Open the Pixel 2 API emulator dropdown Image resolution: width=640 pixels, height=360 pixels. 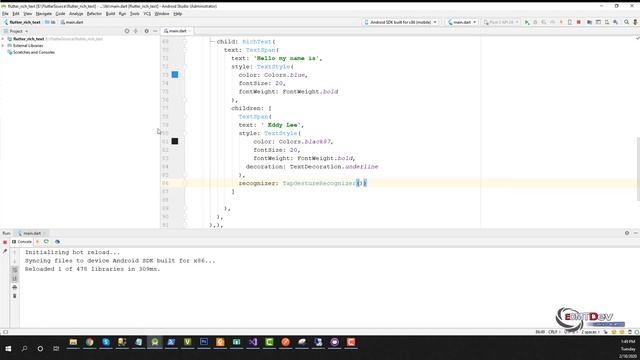[501, 22]
